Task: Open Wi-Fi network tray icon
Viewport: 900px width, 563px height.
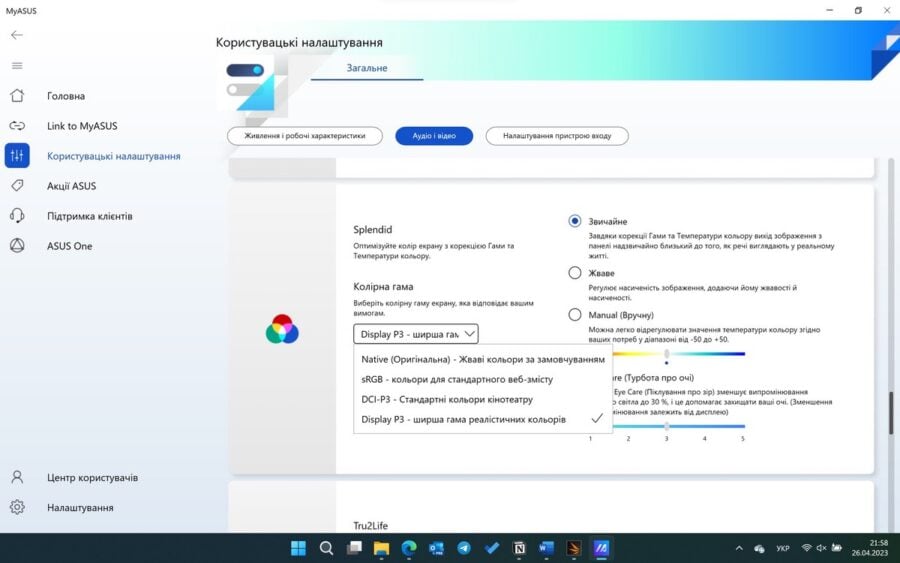Action: [806, 548]
